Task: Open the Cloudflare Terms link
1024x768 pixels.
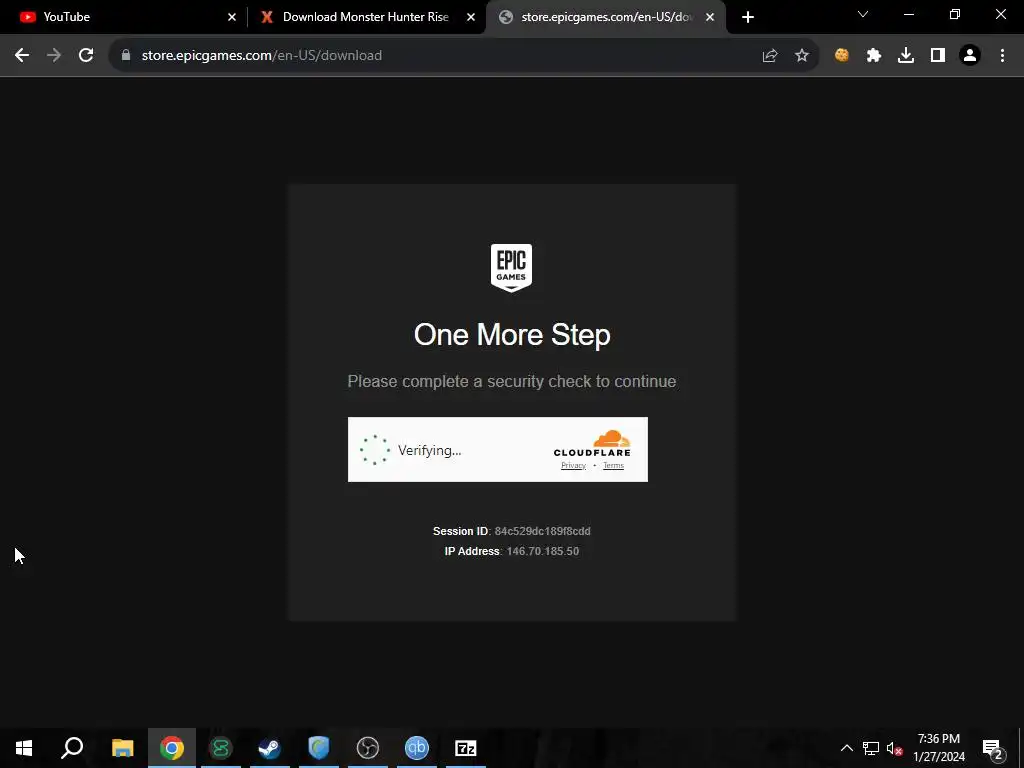Action: [x=613, y=465]
